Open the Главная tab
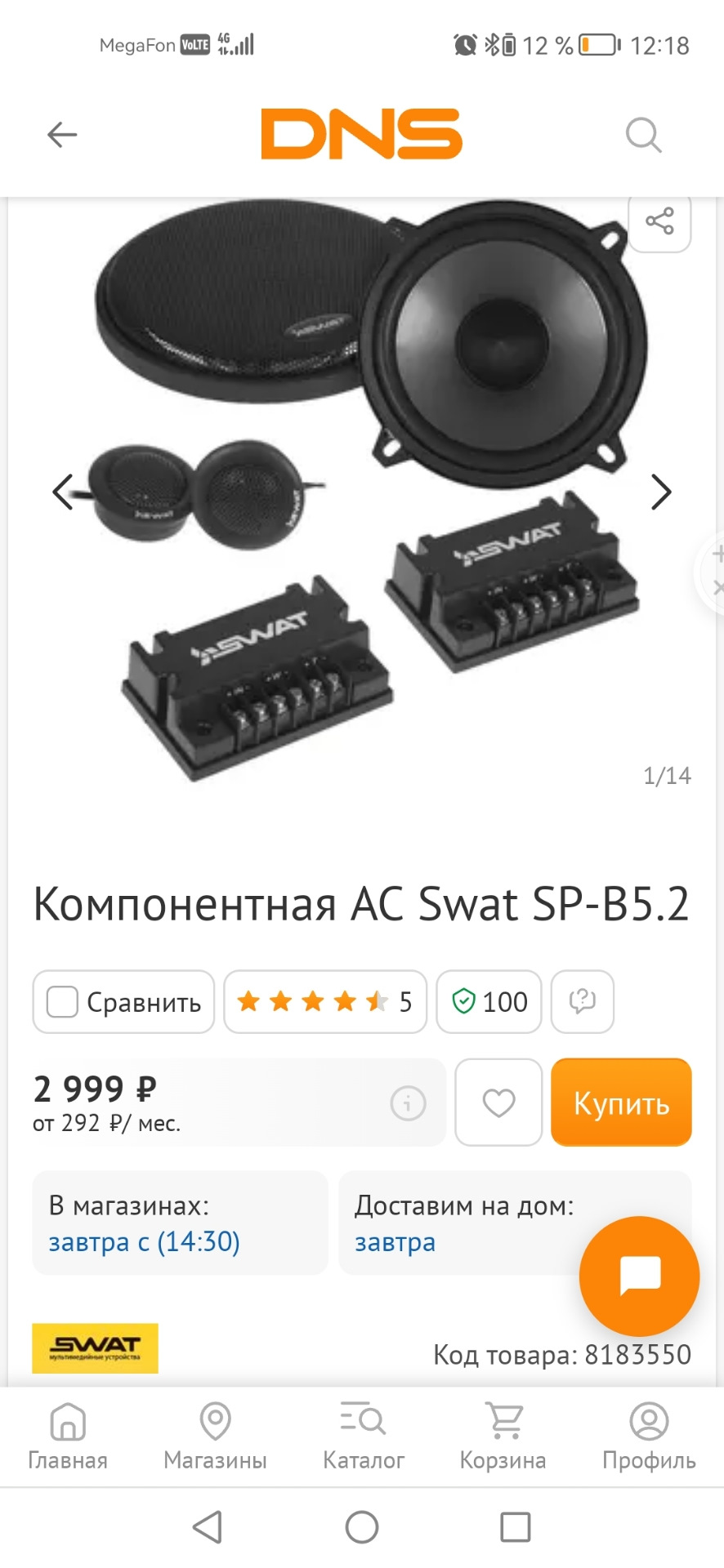Image resolution: width=724 pixels, height=1568 pixels. (x=68, y=1437)
